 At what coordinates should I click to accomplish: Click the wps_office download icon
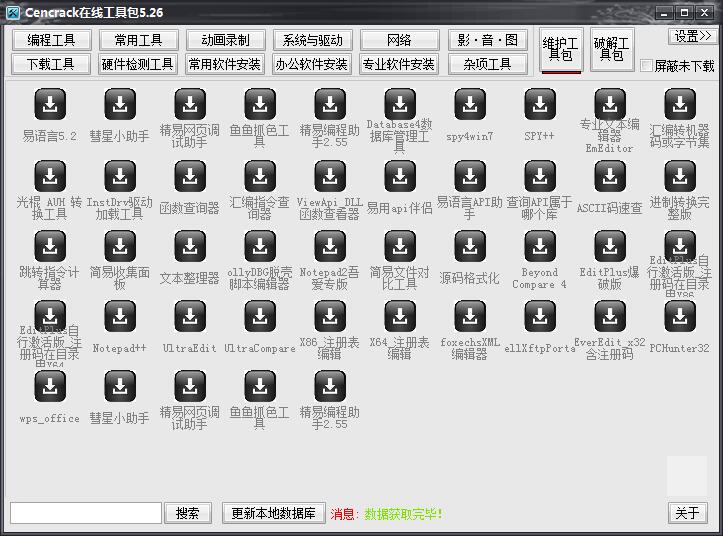pos(50,386)
